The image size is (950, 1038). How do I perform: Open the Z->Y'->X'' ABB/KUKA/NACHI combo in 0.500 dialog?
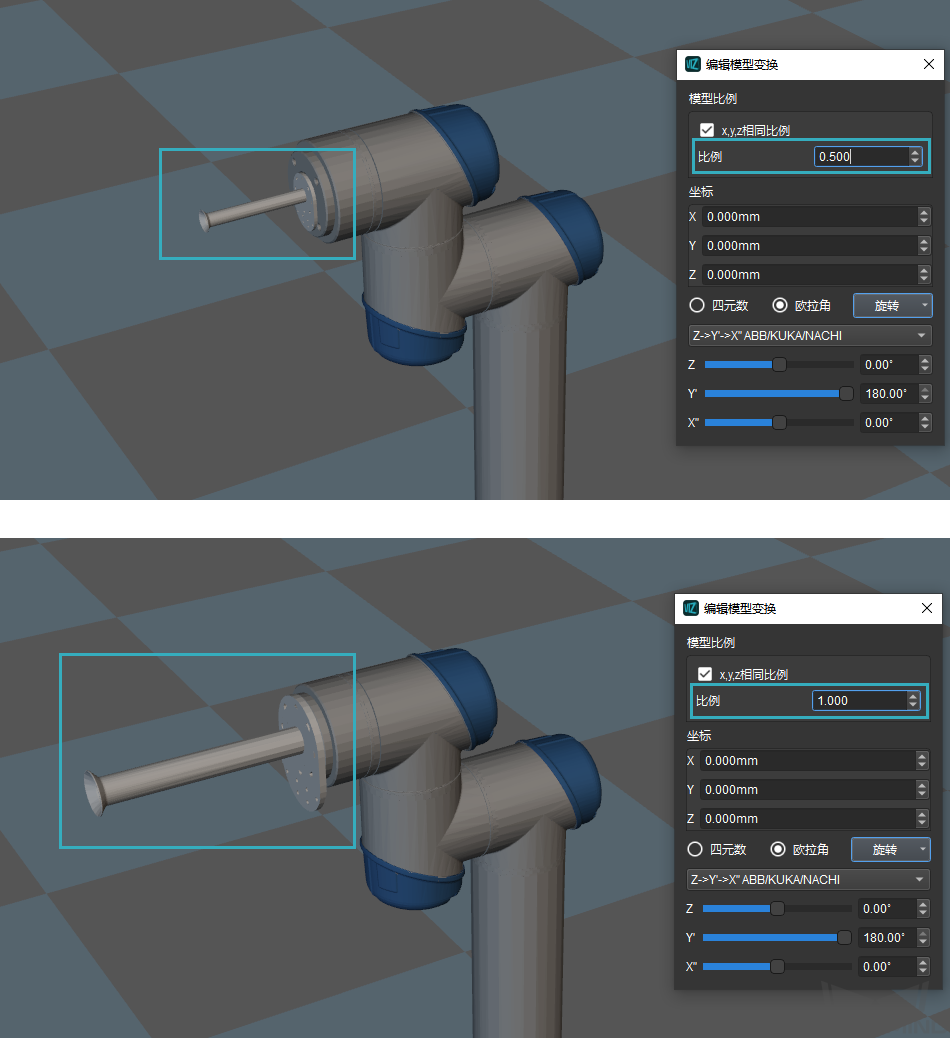coord(810,336)
